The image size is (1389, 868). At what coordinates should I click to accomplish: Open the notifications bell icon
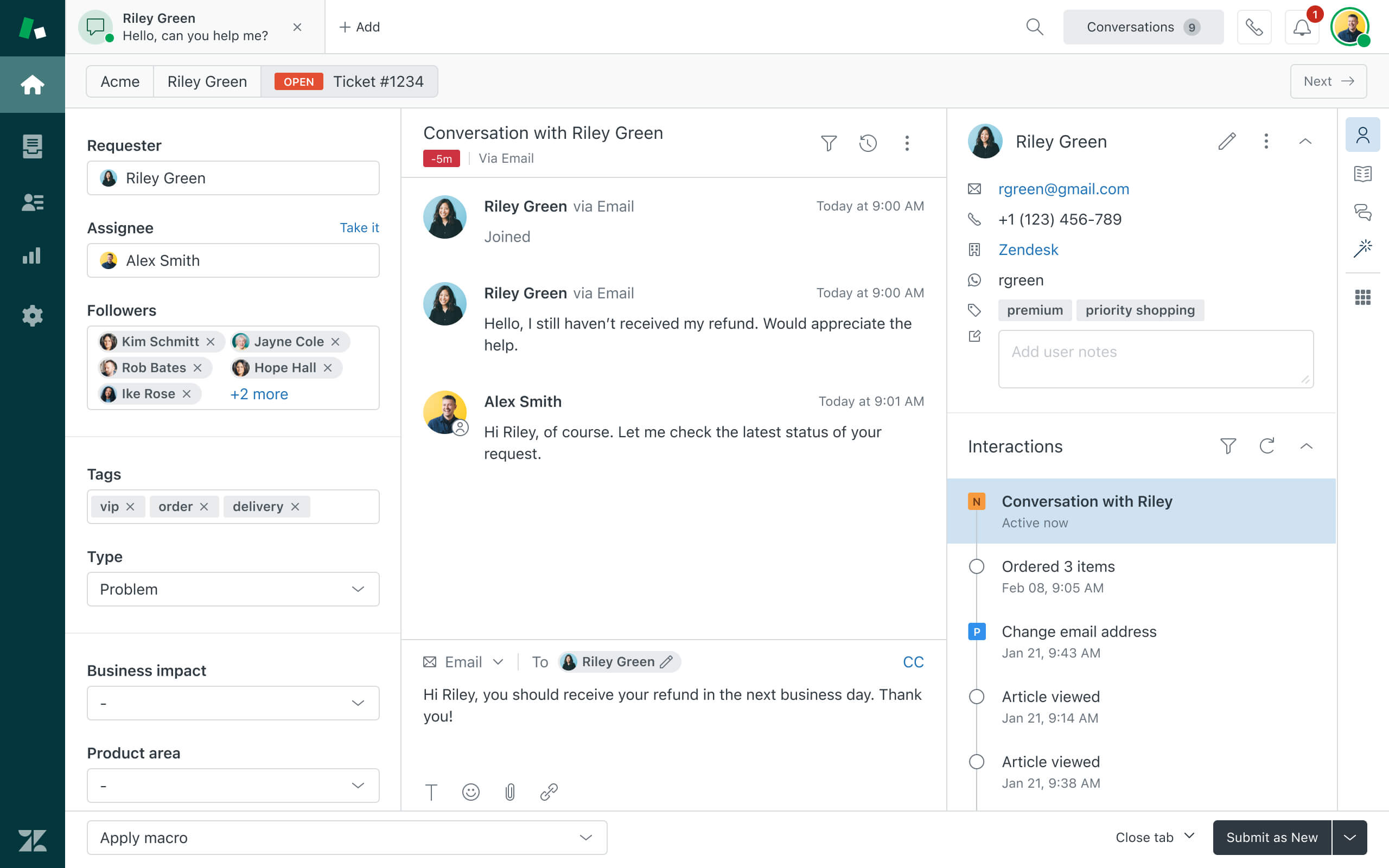pos(1301,27)
